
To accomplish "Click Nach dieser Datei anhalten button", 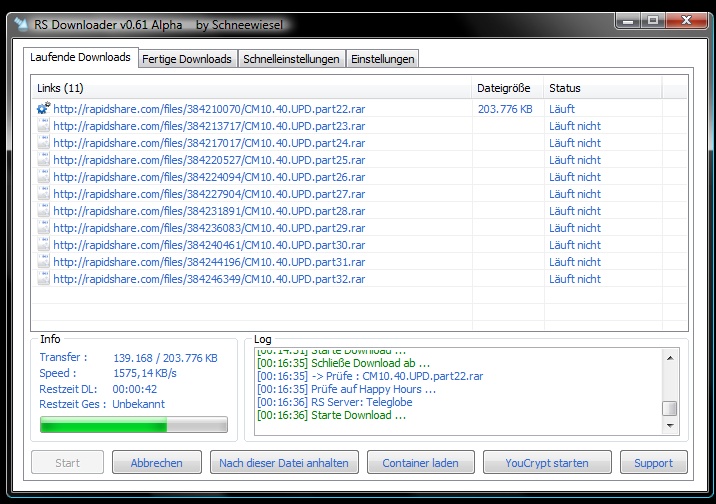I will pos(284,462).
